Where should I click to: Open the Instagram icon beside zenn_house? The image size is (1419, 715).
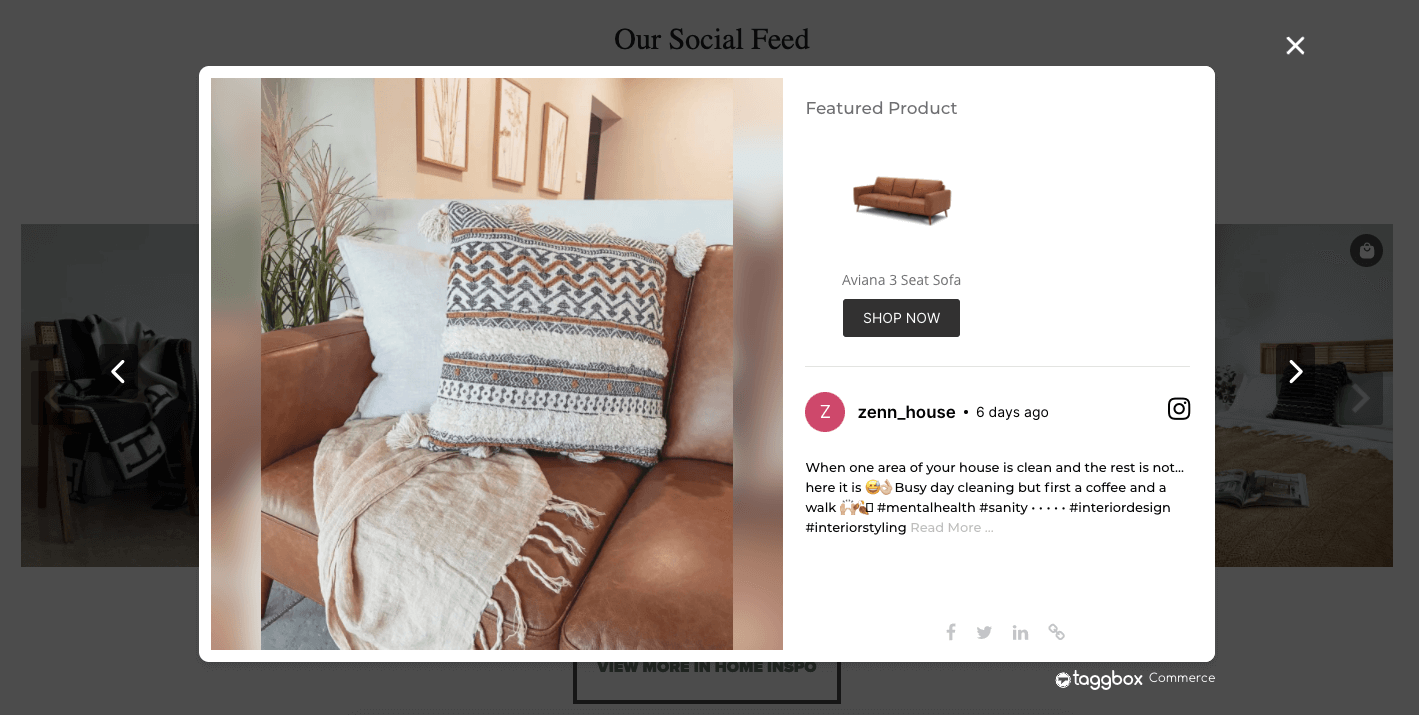1179,409
